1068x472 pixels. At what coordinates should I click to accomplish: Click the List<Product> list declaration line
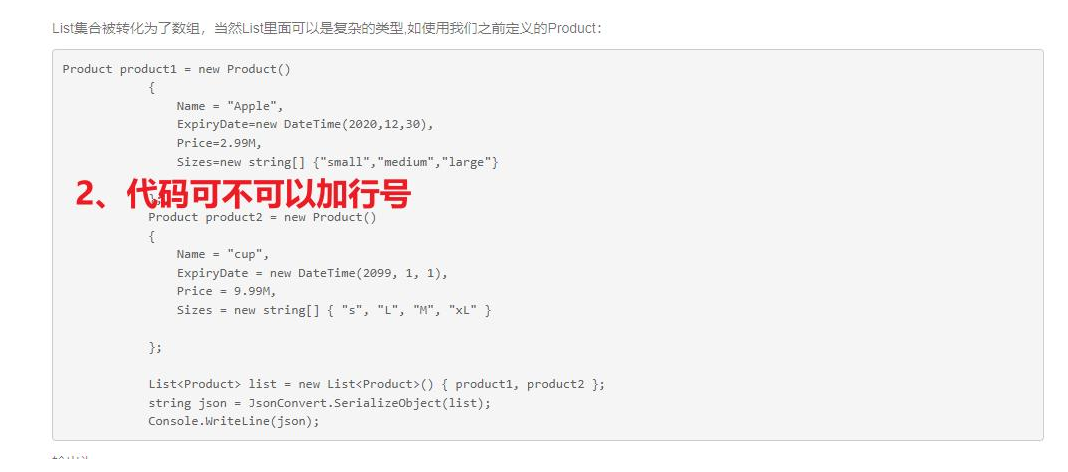point(377,384)
